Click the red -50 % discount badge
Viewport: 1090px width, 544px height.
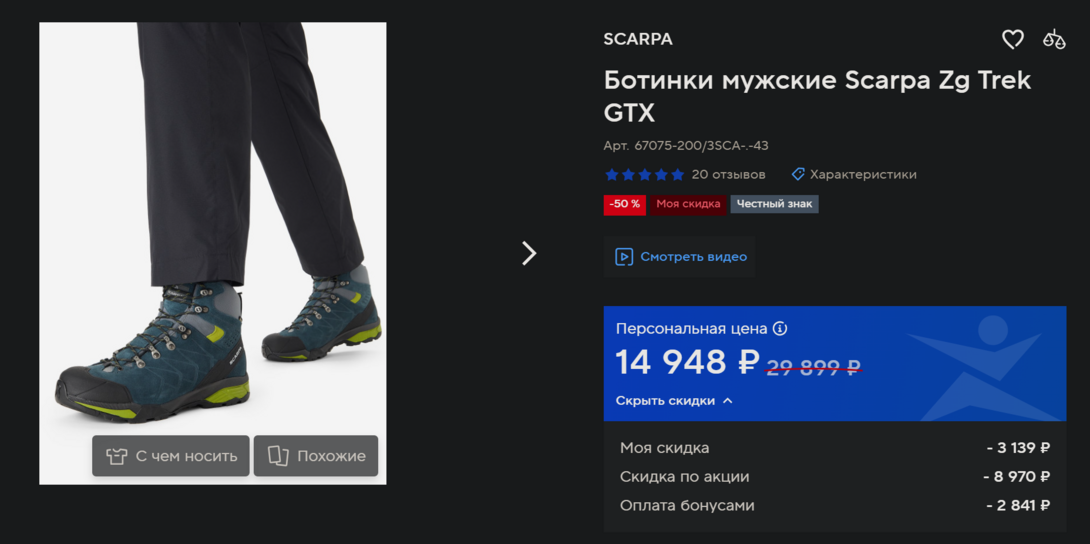pyautogui.click(x=625, y=205)
